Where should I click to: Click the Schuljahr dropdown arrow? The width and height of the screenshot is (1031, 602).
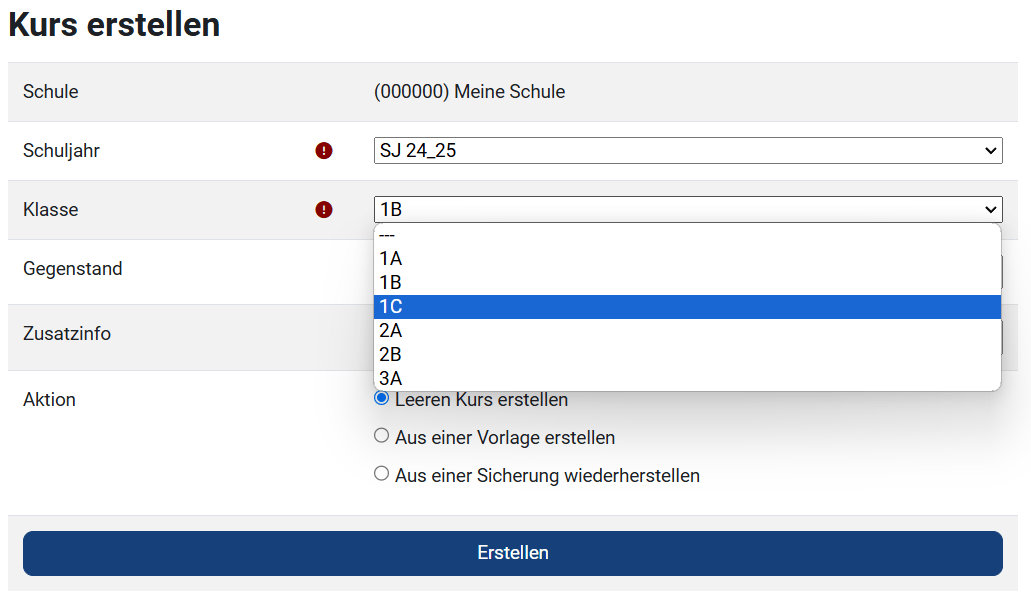coord(991,150)
